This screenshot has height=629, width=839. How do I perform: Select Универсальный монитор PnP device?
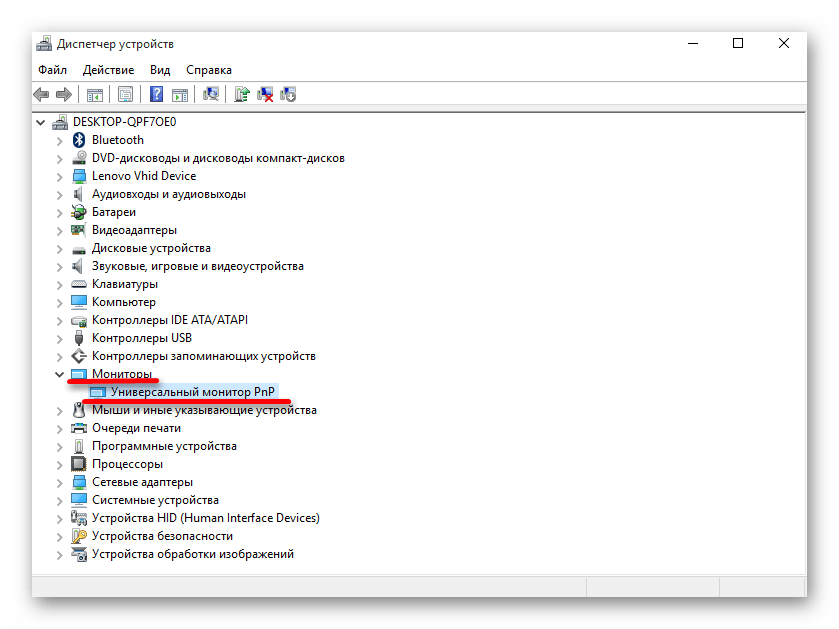(192, 392)
